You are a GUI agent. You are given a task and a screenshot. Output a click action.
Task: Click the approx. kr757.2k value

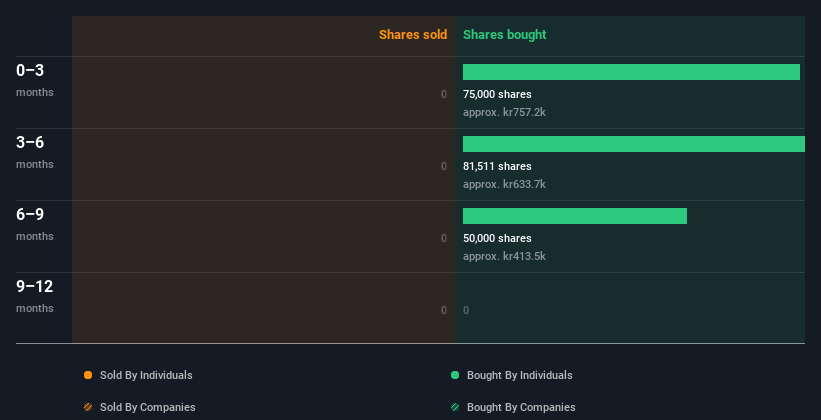pyautogui.click(x=504, y=113)
